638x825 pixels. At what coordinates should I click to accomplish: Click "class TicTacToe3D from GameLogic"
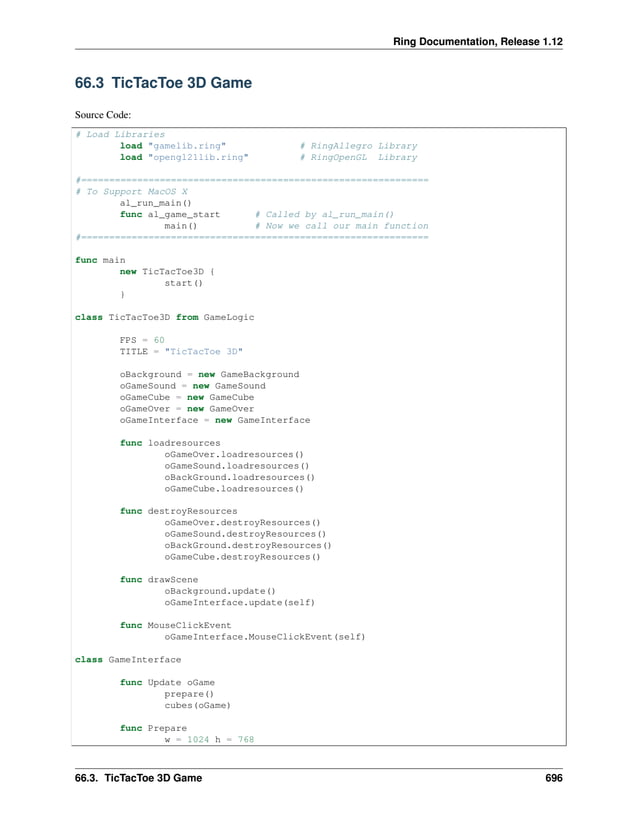click(x=165, y=317)
